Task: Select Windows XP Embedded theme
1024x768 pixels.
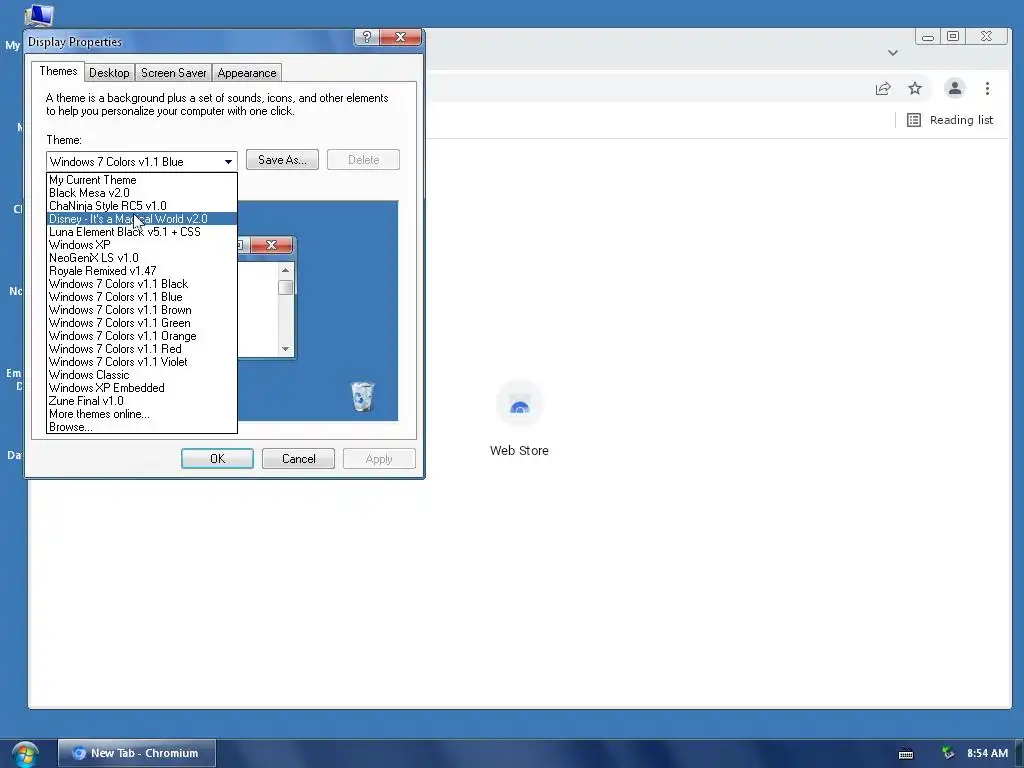Action: (142, 388)
